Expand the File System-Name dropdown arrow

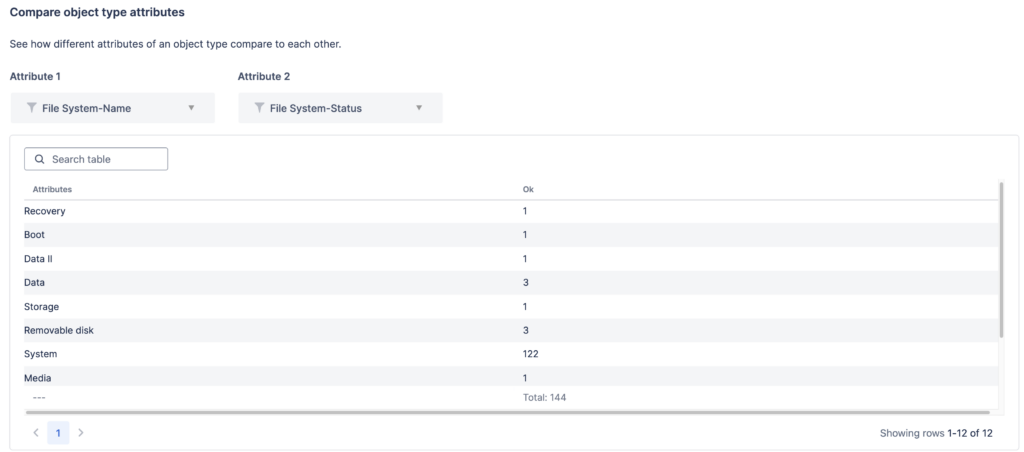tap(191, 108)
